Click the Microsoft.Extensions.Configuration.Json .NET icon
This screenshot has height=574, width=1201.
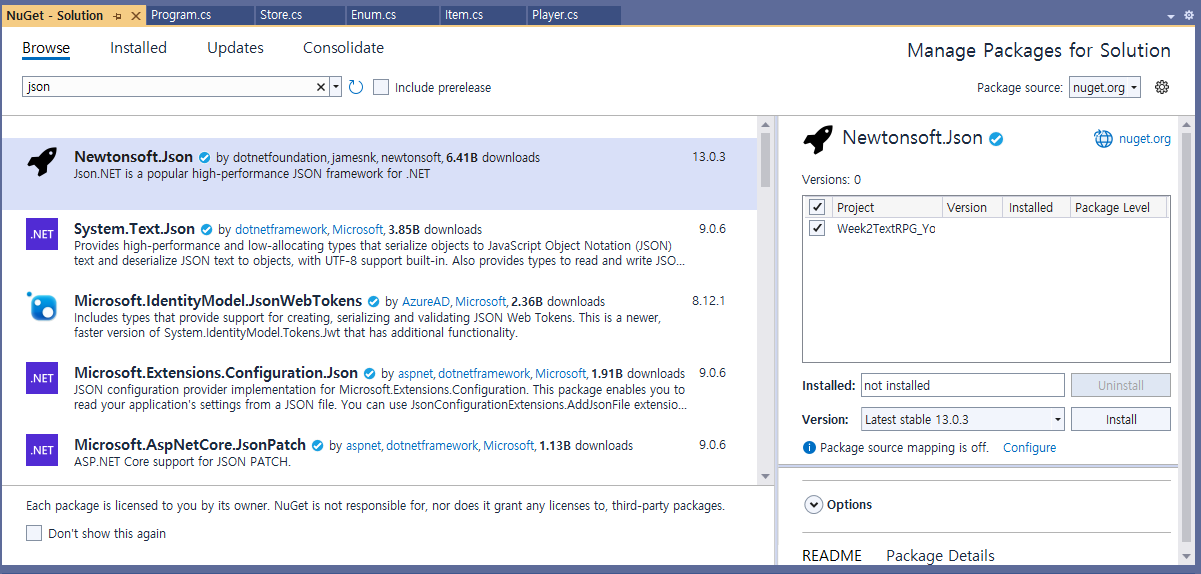[42, 379]
